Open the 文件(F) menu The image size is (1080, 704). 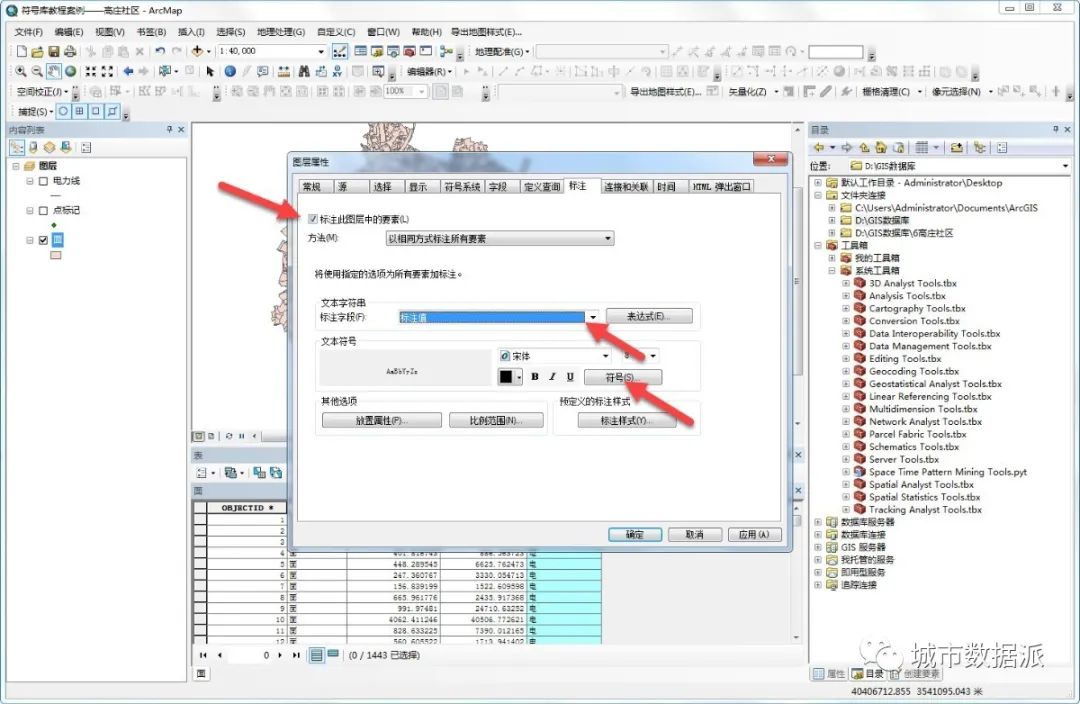(x=28, y=32)
